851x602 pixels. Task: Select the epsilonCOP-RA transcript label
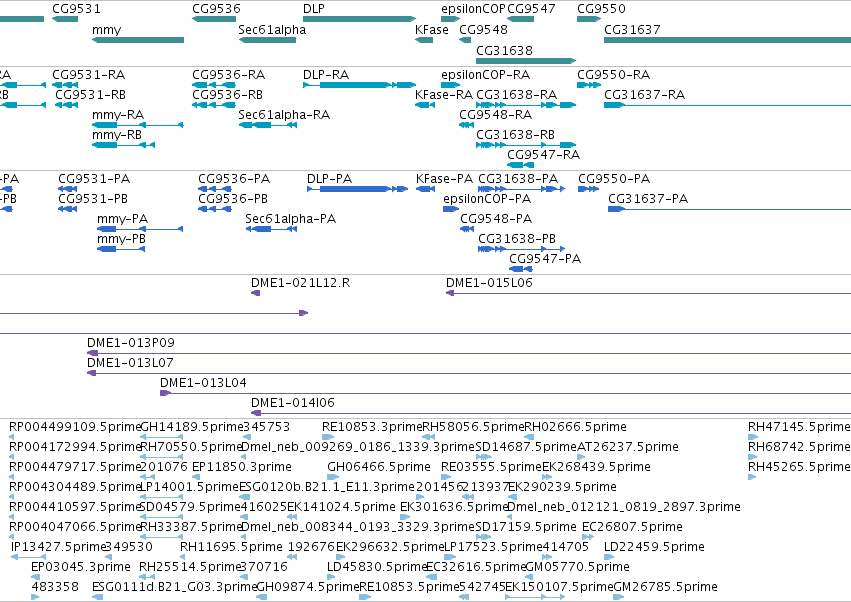pos(486,74)
